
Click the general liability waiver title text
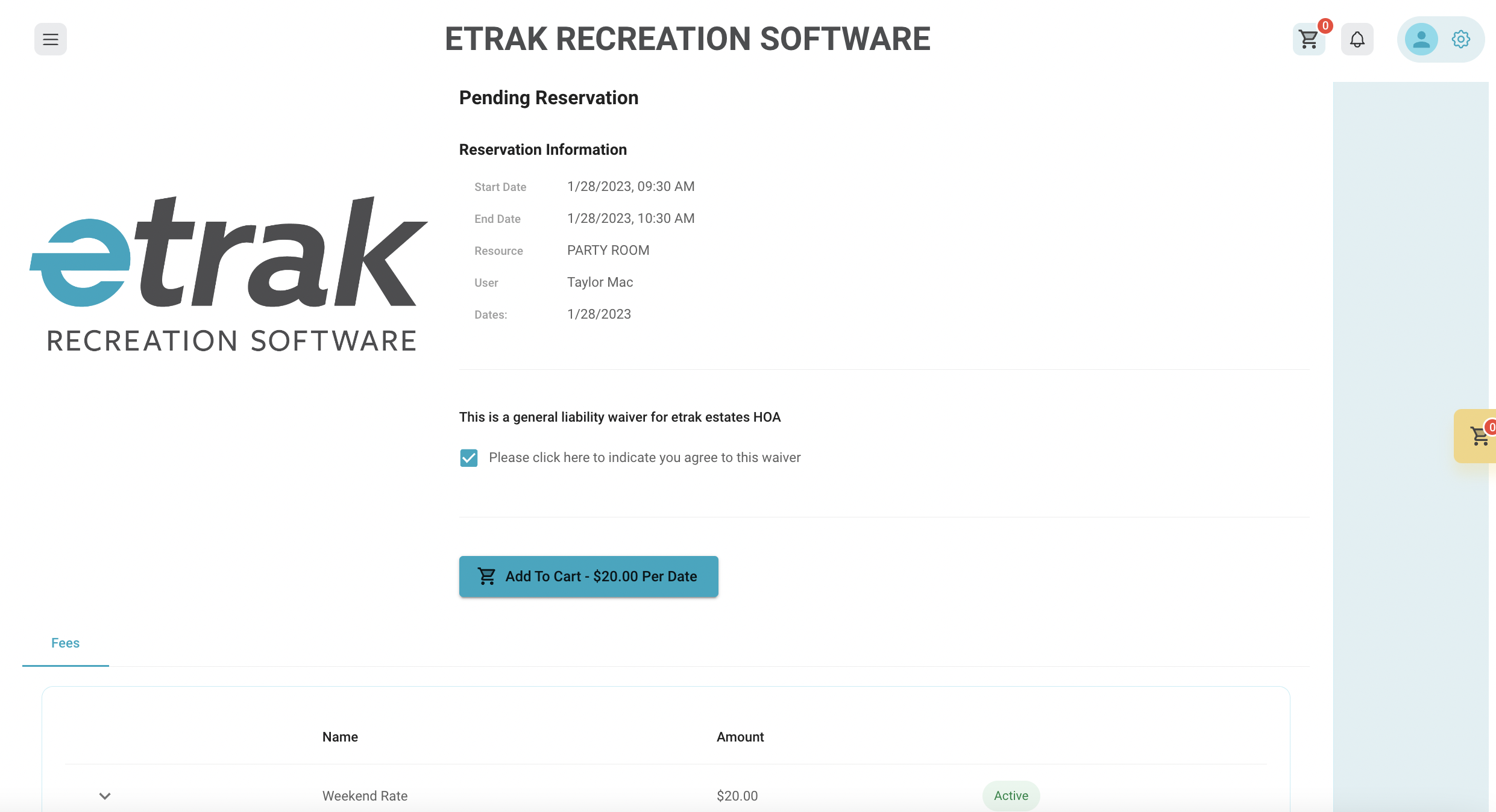point(620,417)
